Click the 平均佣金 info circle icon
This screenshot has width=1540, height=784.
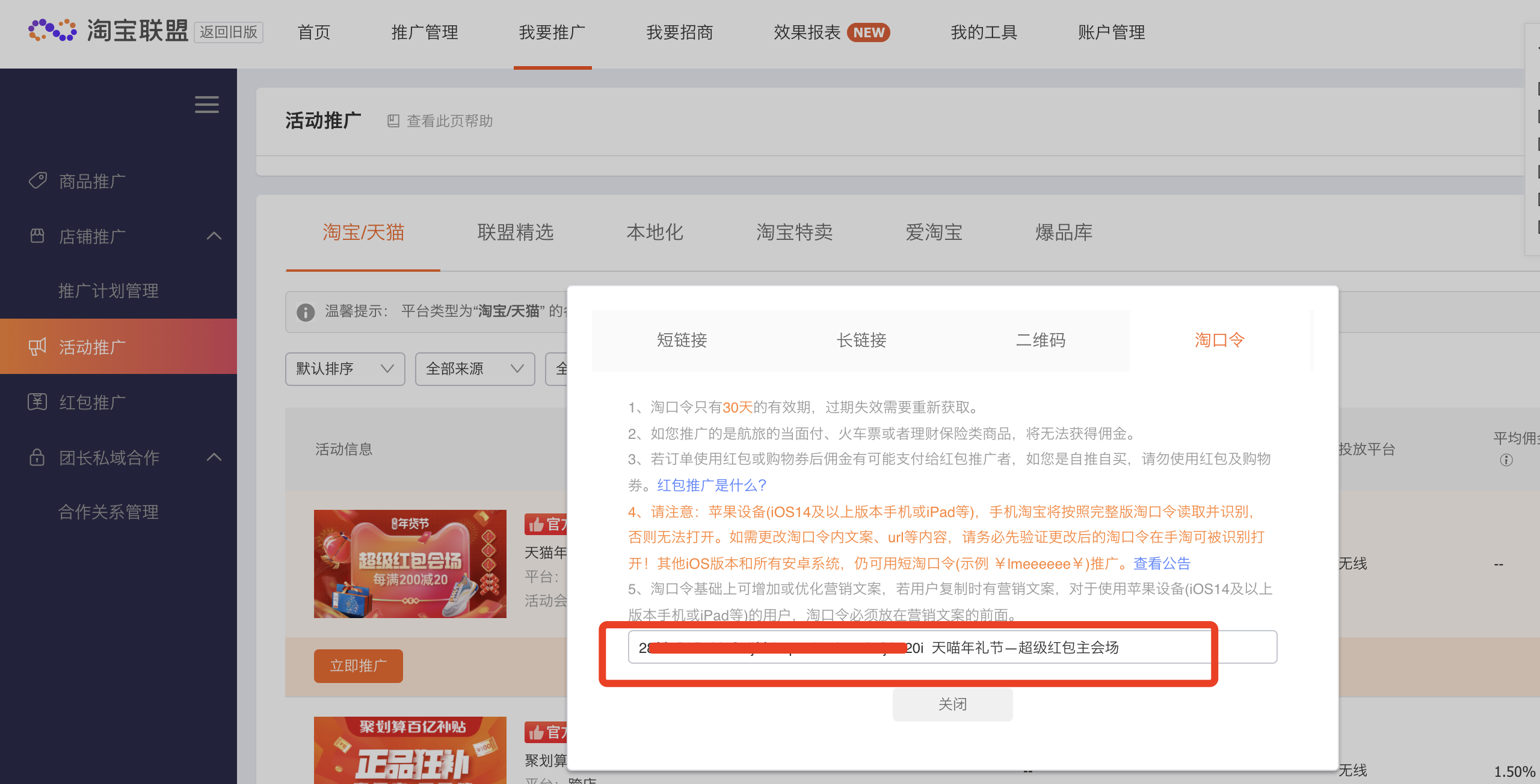[x=1506, y=460]
